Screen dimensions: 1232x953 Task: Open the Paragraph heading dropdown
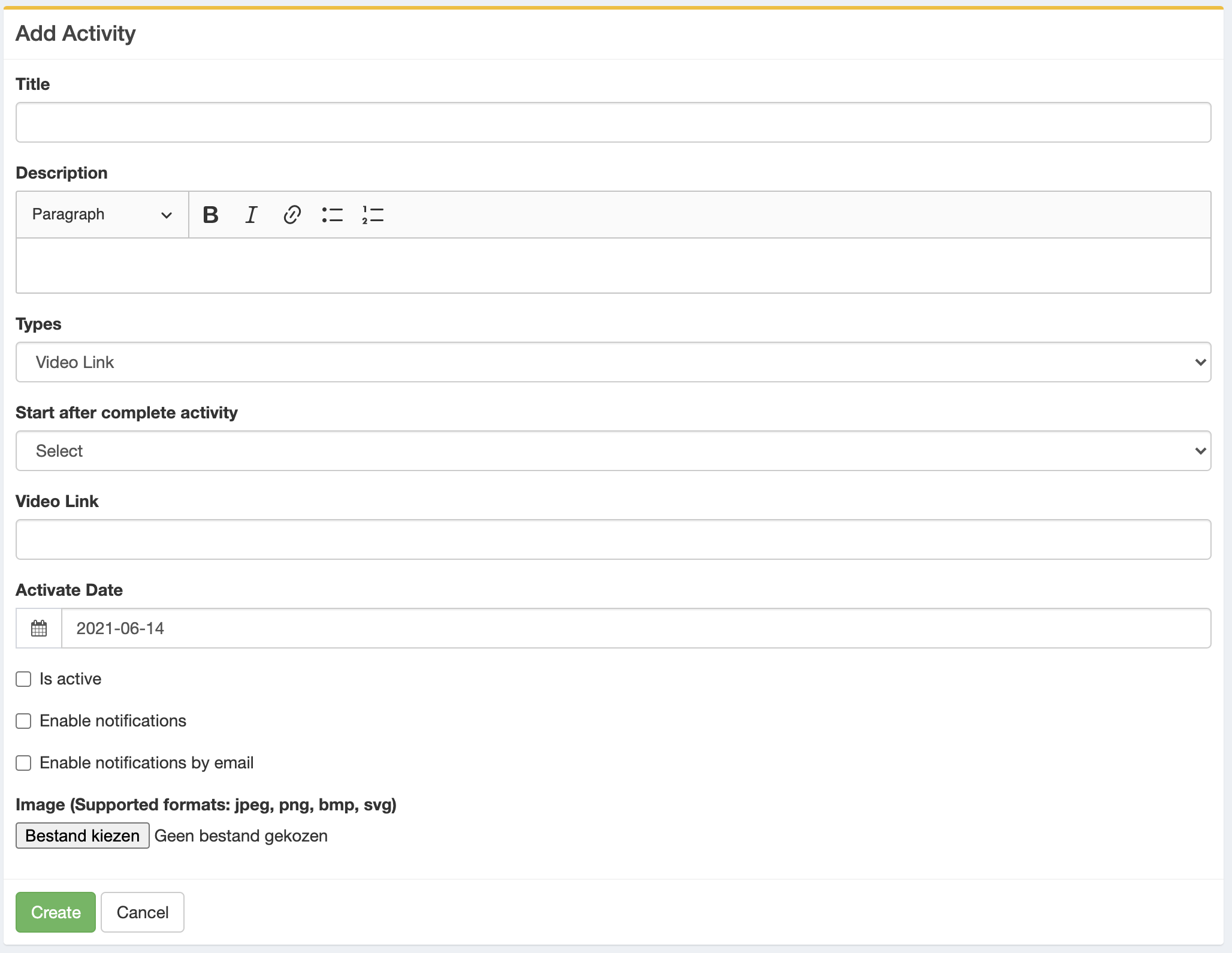102,215
